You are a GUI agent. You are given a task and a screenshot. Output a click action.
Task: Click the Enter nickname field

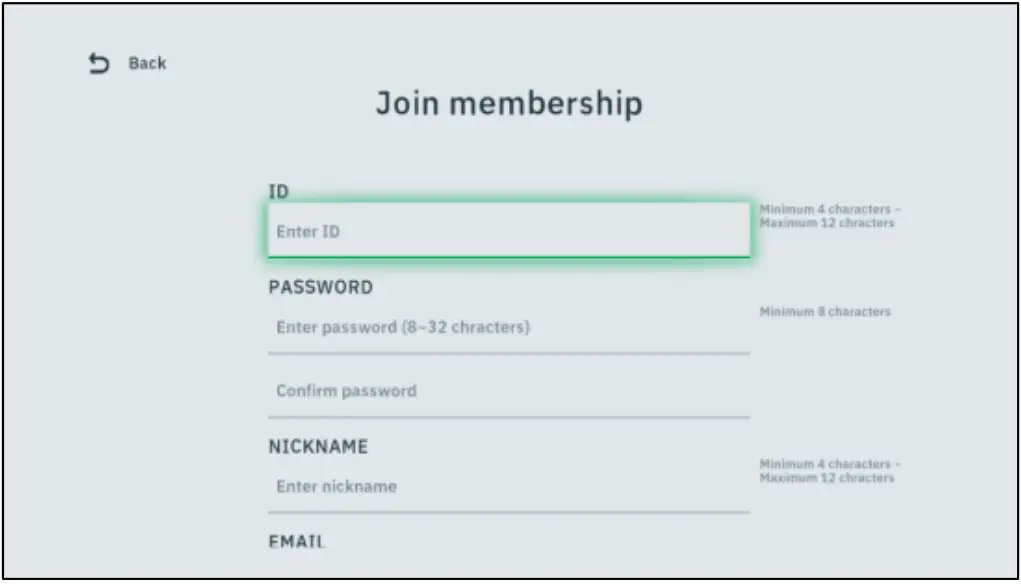(508, 486)
